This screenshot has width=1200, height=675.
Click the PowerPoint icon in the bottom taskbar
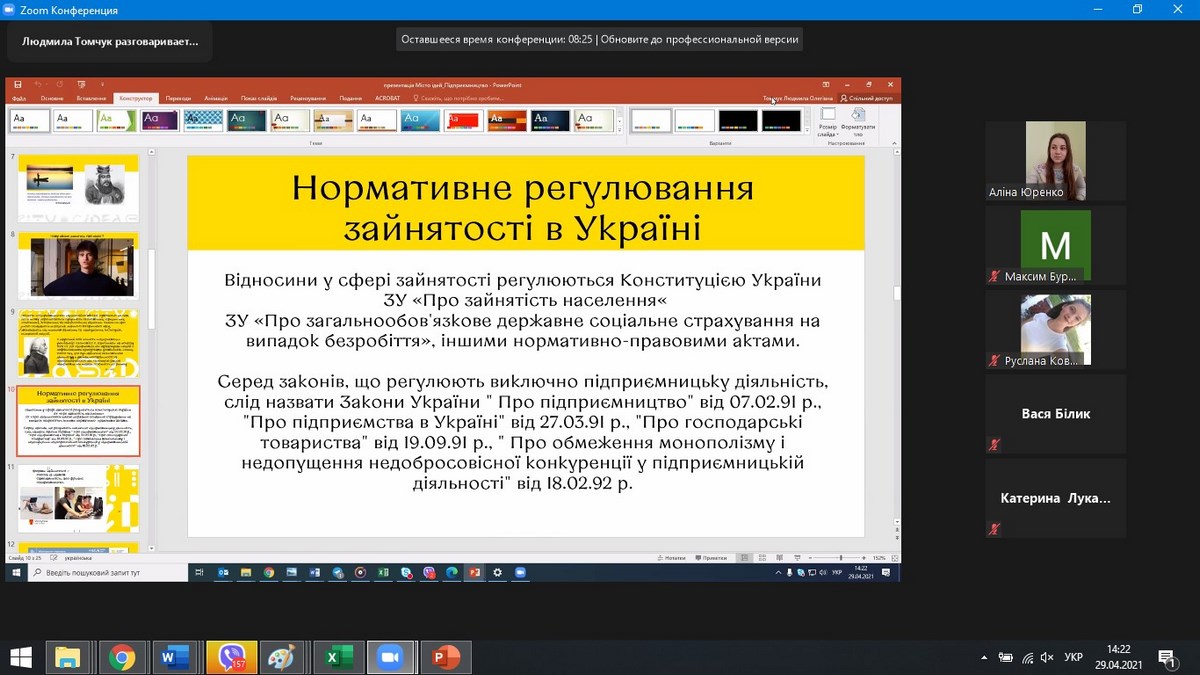tap(445, 657)
